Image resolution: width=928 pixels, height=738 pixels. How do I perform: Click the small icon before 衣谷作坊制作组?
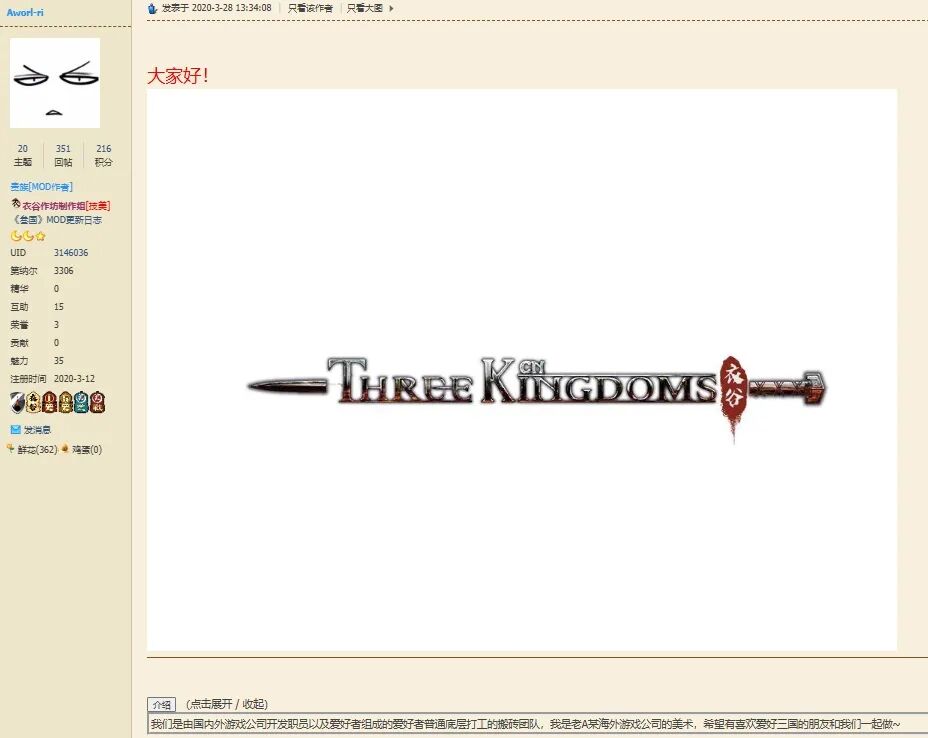(16, 204)
